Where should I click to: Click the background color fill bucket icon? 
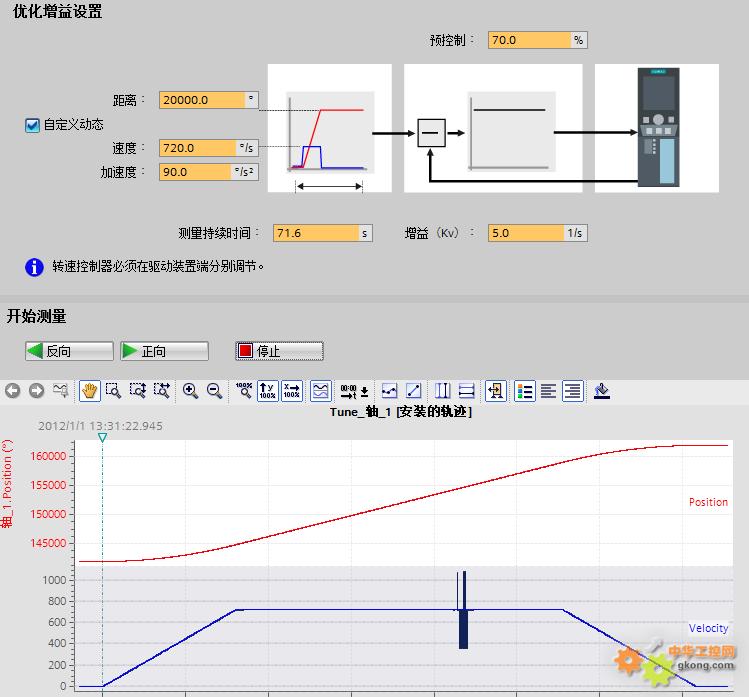[601, 391]
